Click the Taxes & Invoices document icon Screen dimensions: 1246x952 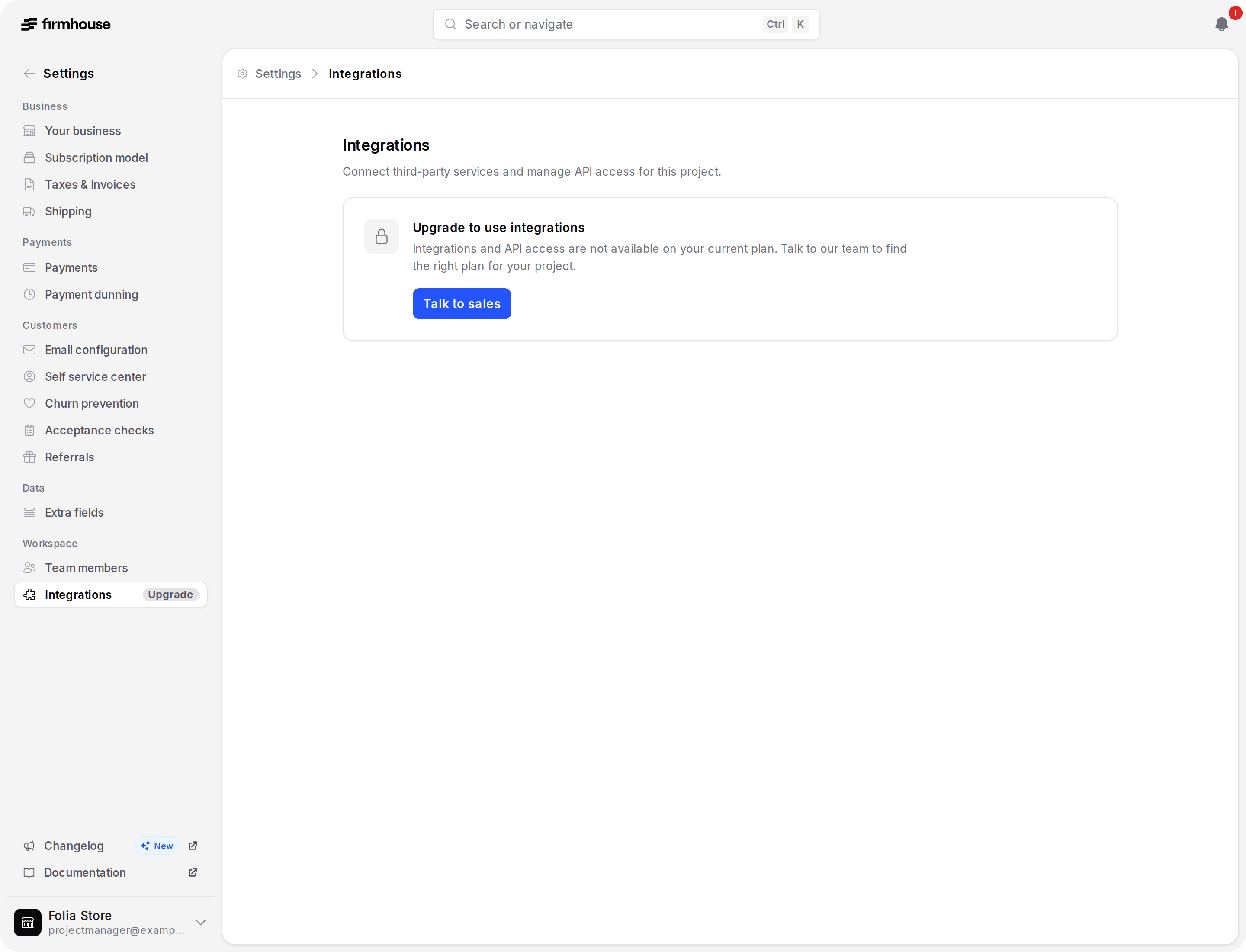click(29, 185)
